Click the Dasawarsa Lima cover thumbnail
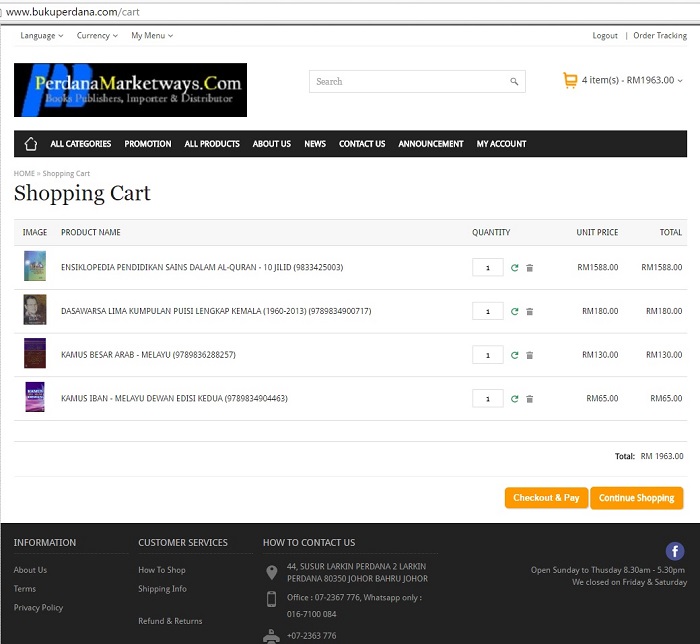The width and height of the screenshot is (700, 644). click(35, 310)
